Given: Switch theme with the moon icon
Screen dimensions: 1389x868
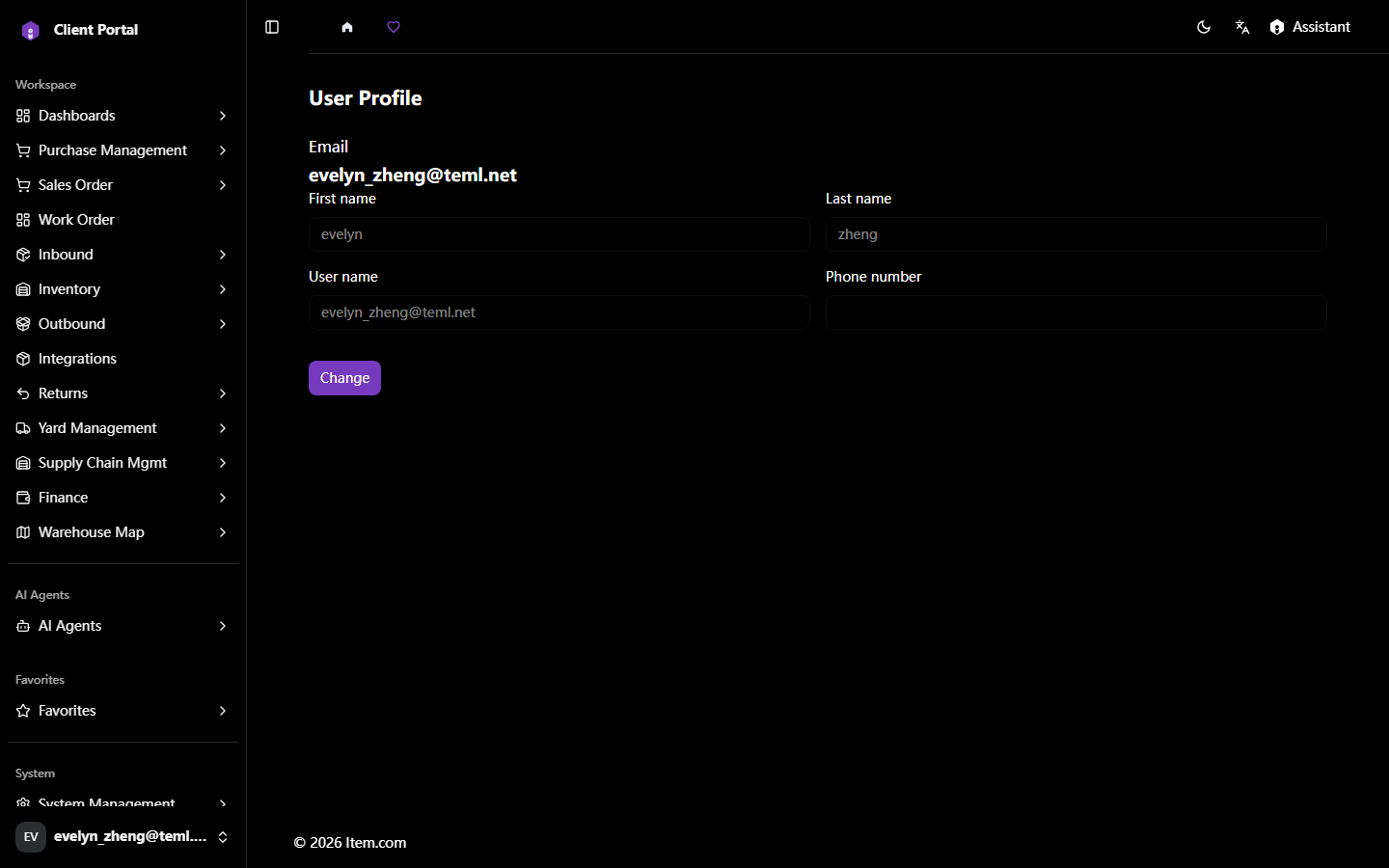Looking at the screenshot, I should click(1204, 27).
